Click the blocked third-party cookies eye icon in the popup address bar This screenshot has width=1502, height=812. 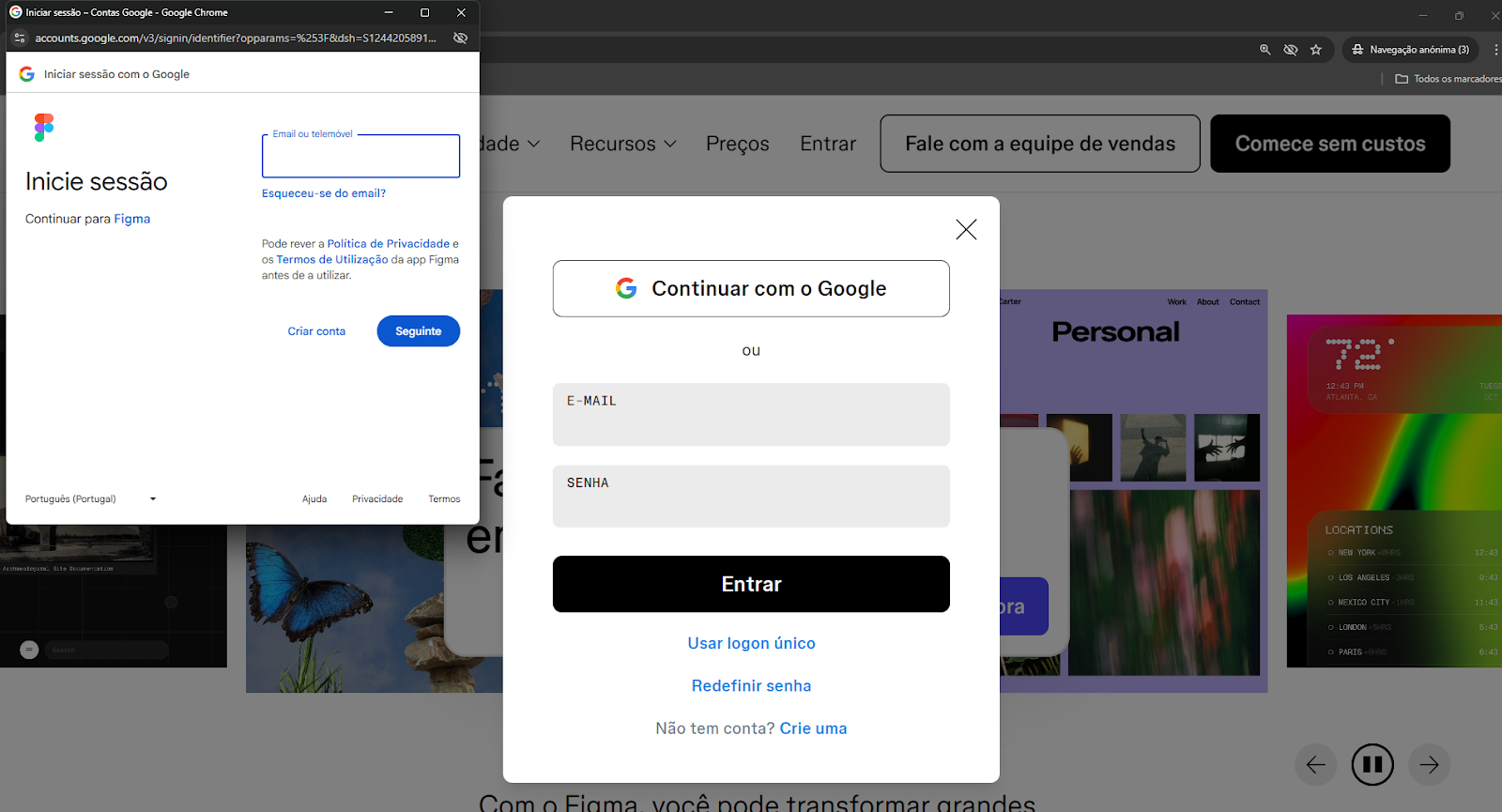point(460,38)
